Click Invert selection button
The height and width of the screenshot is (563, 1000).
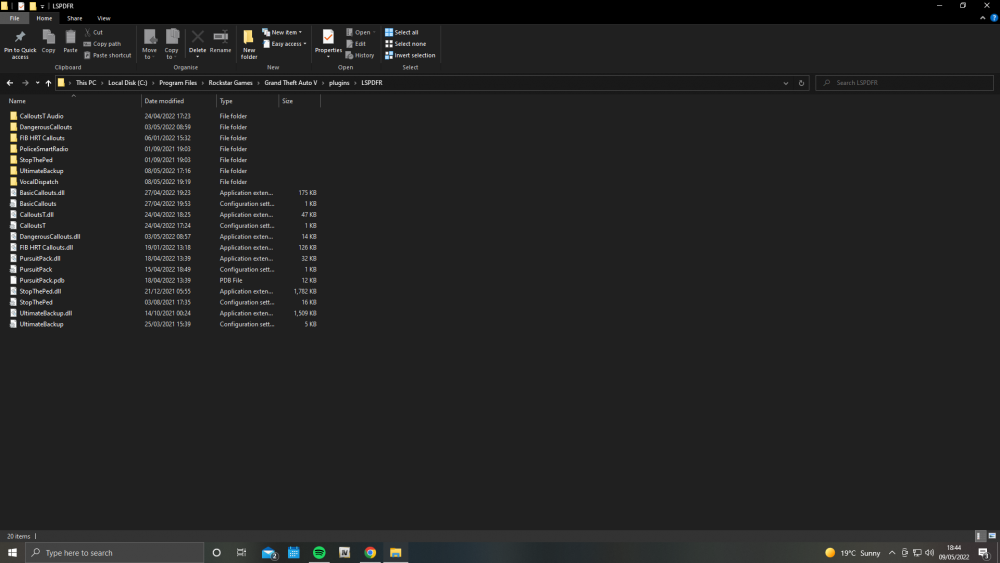[x=410, y=55]
